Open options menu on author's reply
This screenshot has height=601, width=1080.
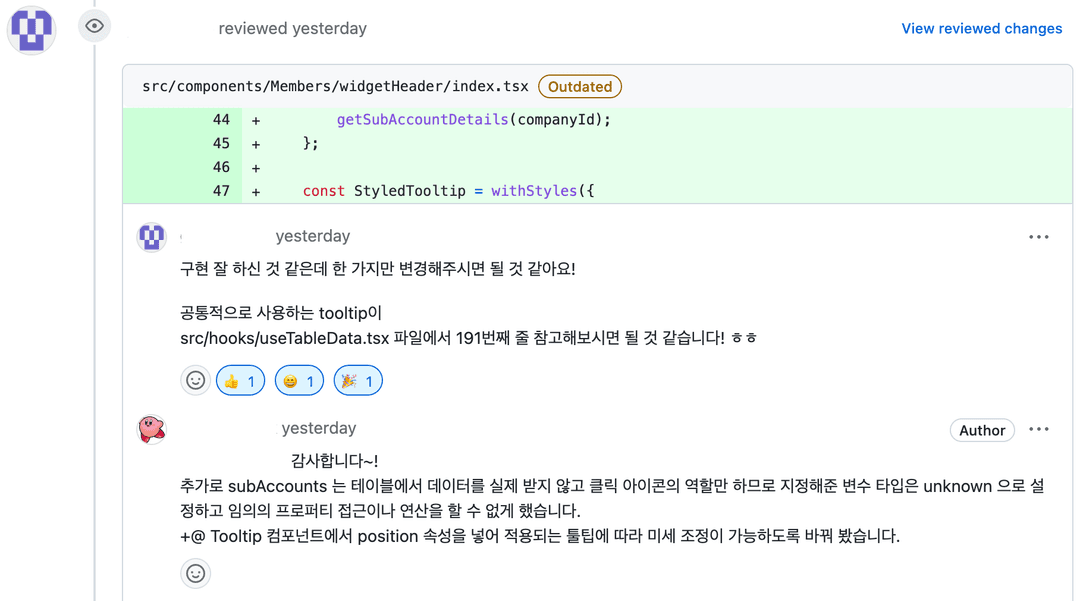click(x=1039, y=430)
